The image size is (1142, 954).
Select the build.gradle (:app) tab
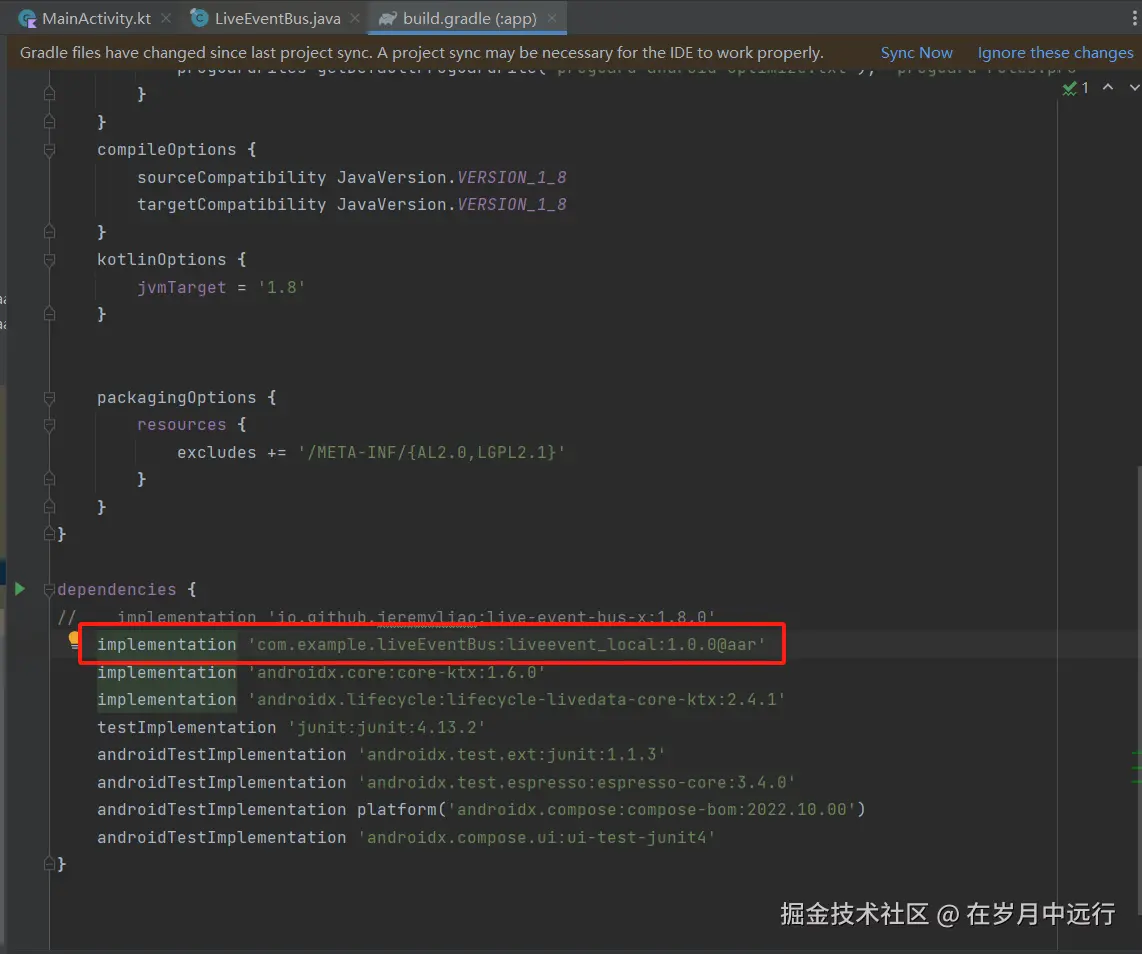(470, 18)
